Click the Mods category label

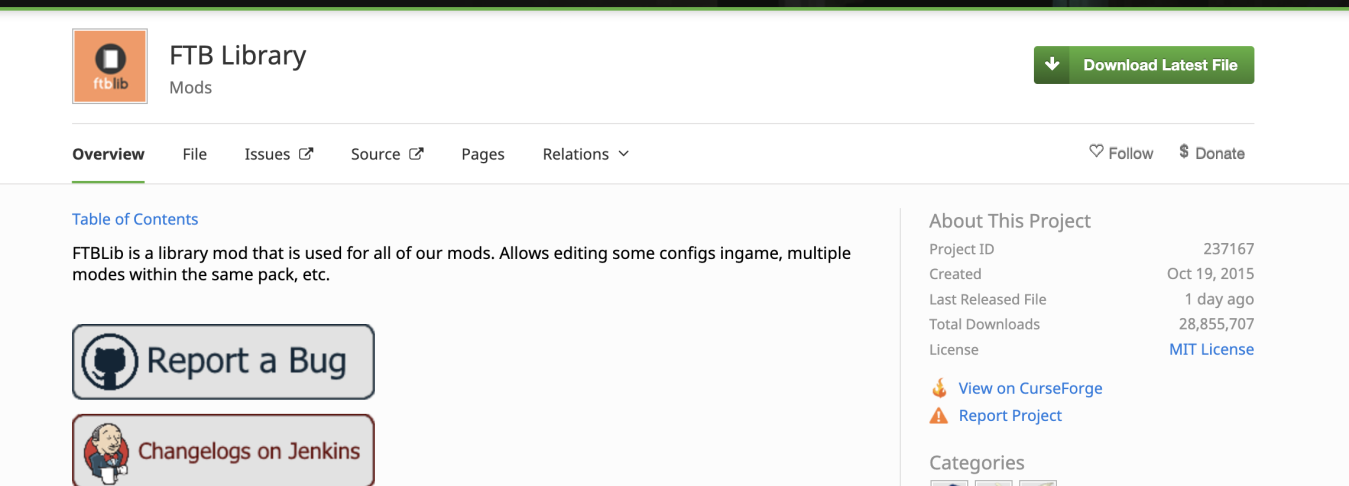(x=190, y=87)
